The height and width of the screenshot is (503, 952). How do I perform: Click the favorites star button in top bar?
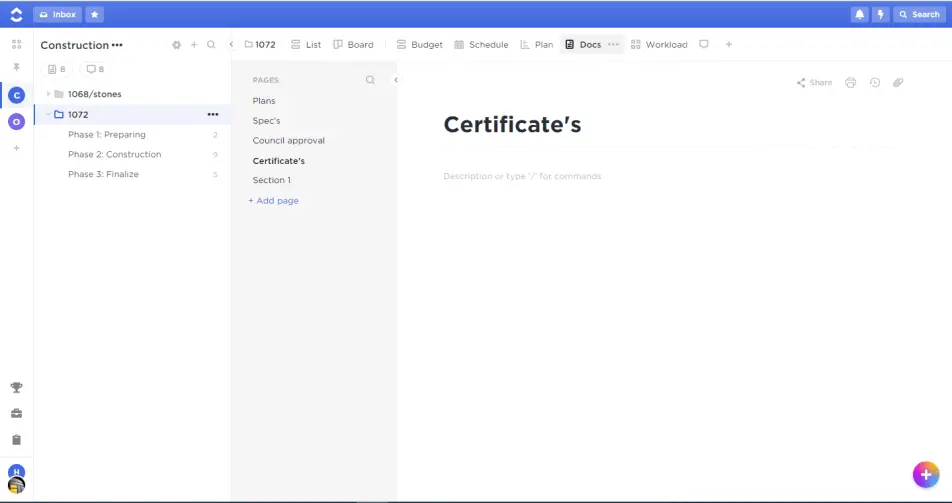point(94,14)
